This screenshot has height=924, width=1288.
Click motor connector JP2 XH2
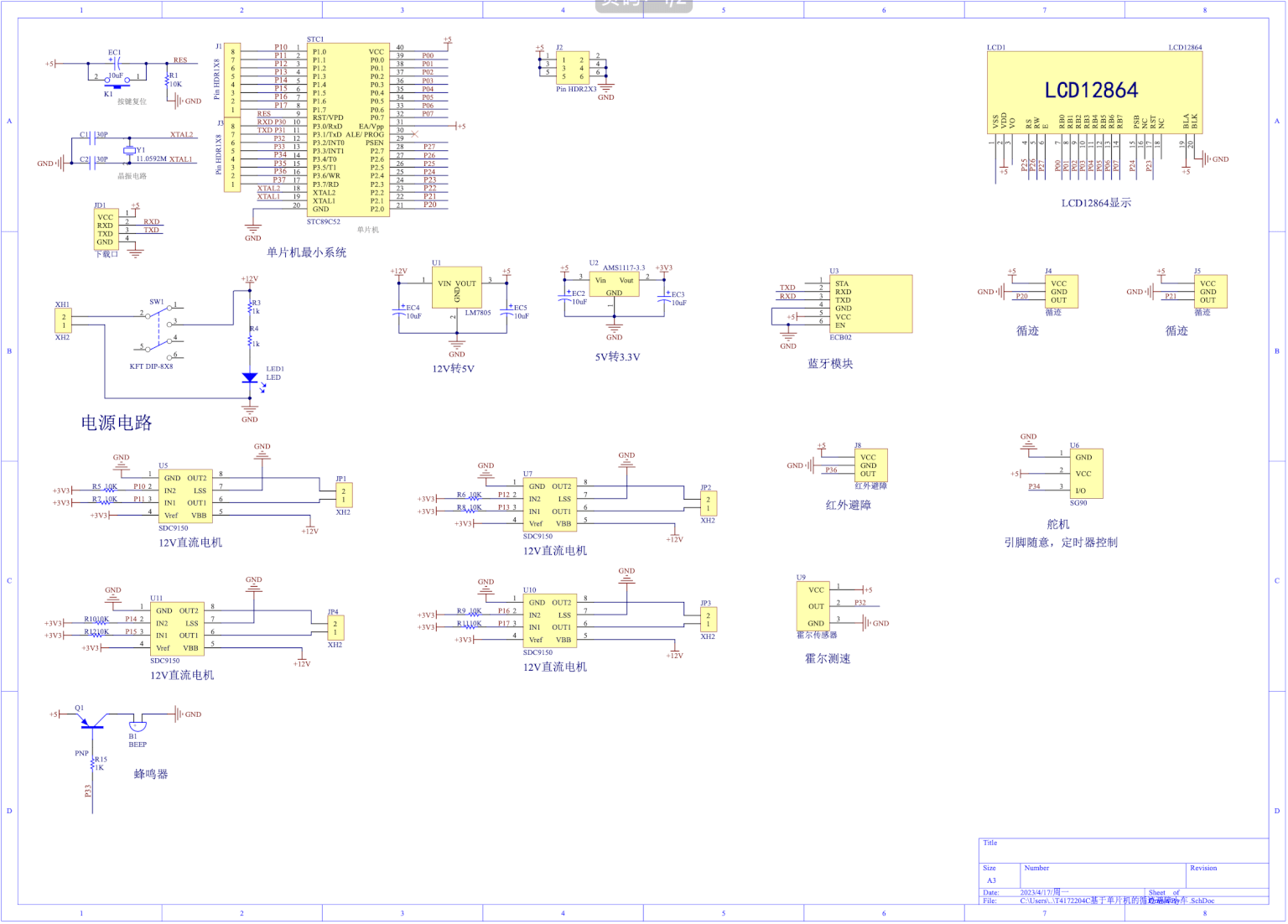point(708,504)
